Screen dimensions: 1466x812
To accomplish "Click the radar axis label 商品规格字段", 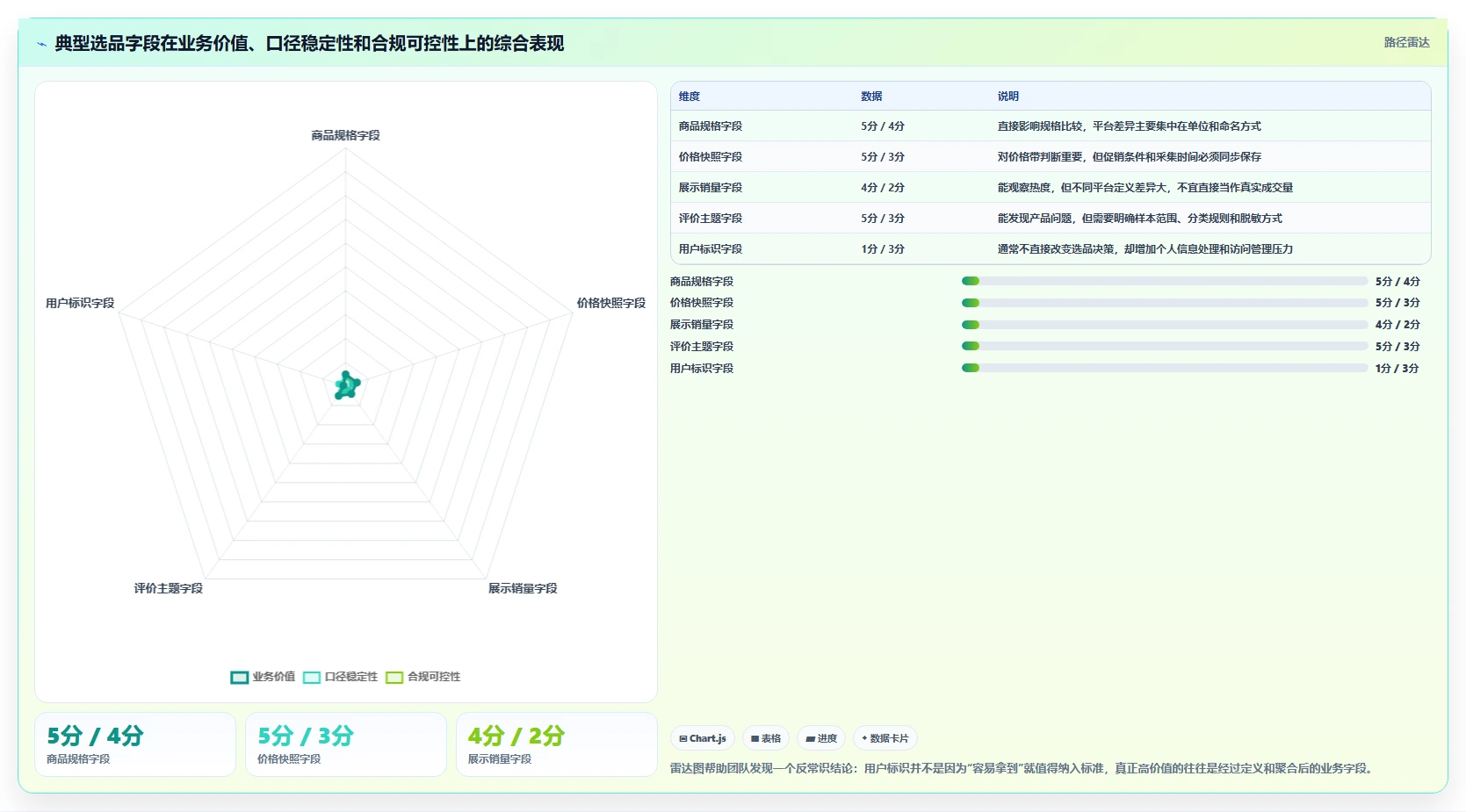I will click(x=345, y=135).
